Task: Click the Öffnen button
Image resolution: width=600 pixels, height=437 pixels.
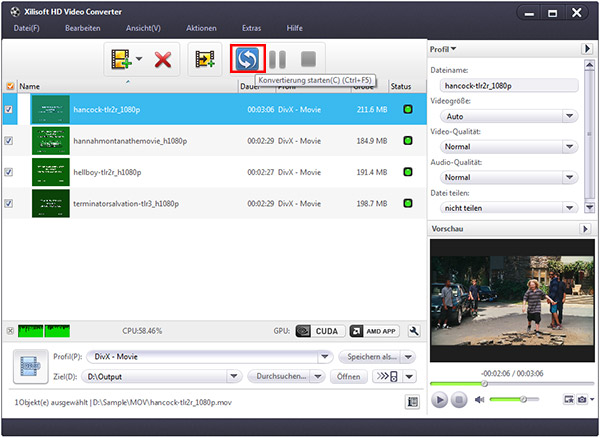Action: [x=349, y=377]
